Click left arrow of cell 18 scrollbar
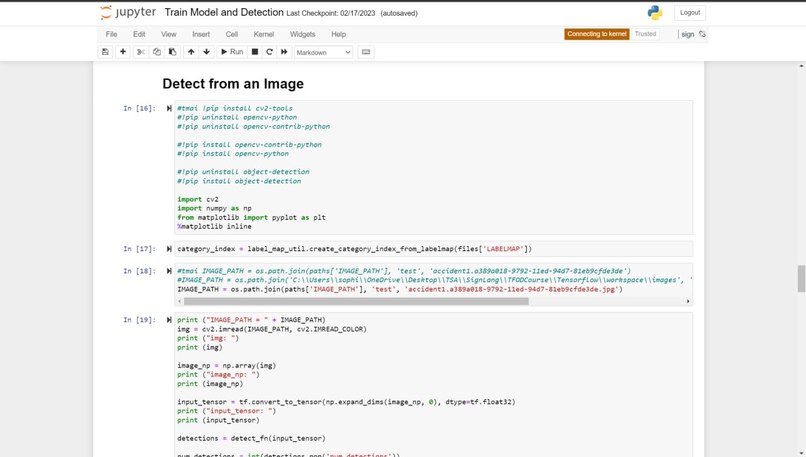 click(179, 301)
